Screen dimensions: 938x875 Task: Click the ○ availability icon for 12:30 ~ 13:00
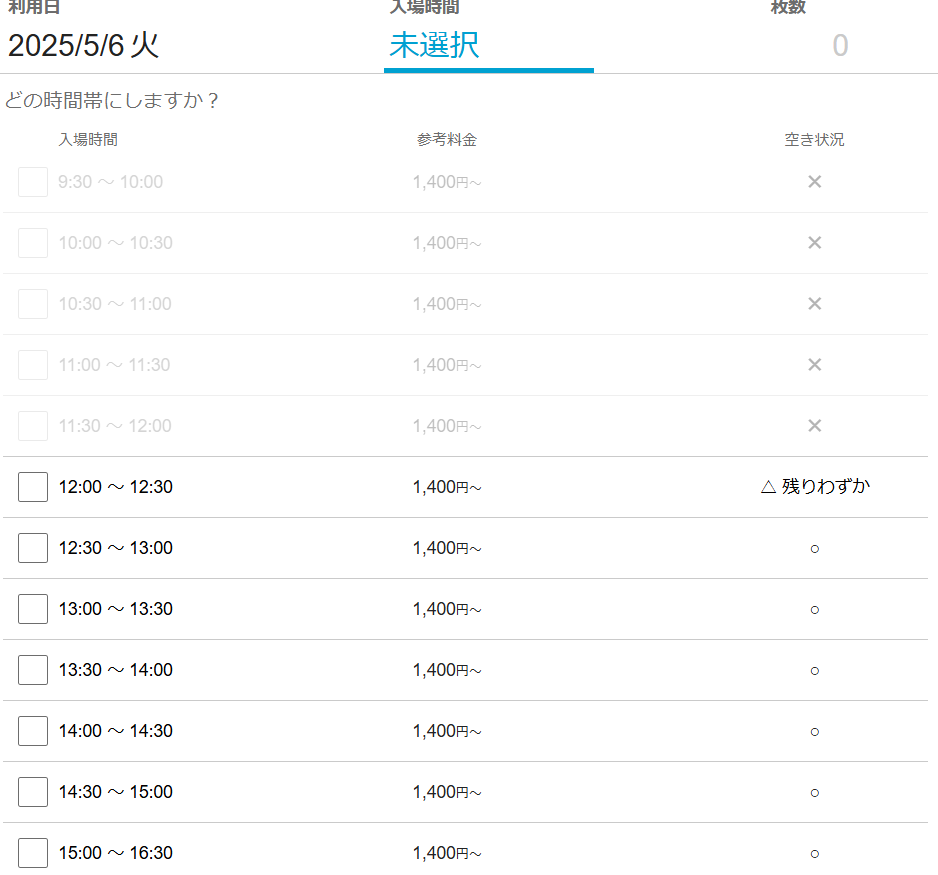coord(814,548)
